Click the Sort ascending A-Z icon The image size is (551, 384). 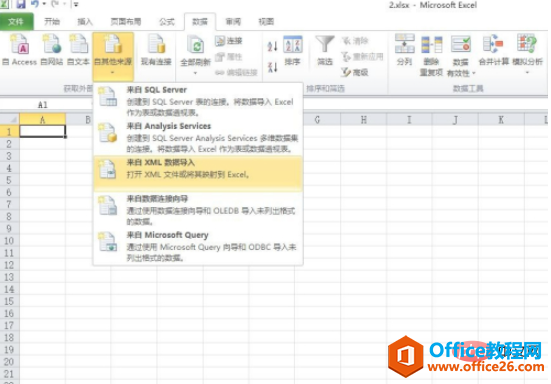coord(273,46)
